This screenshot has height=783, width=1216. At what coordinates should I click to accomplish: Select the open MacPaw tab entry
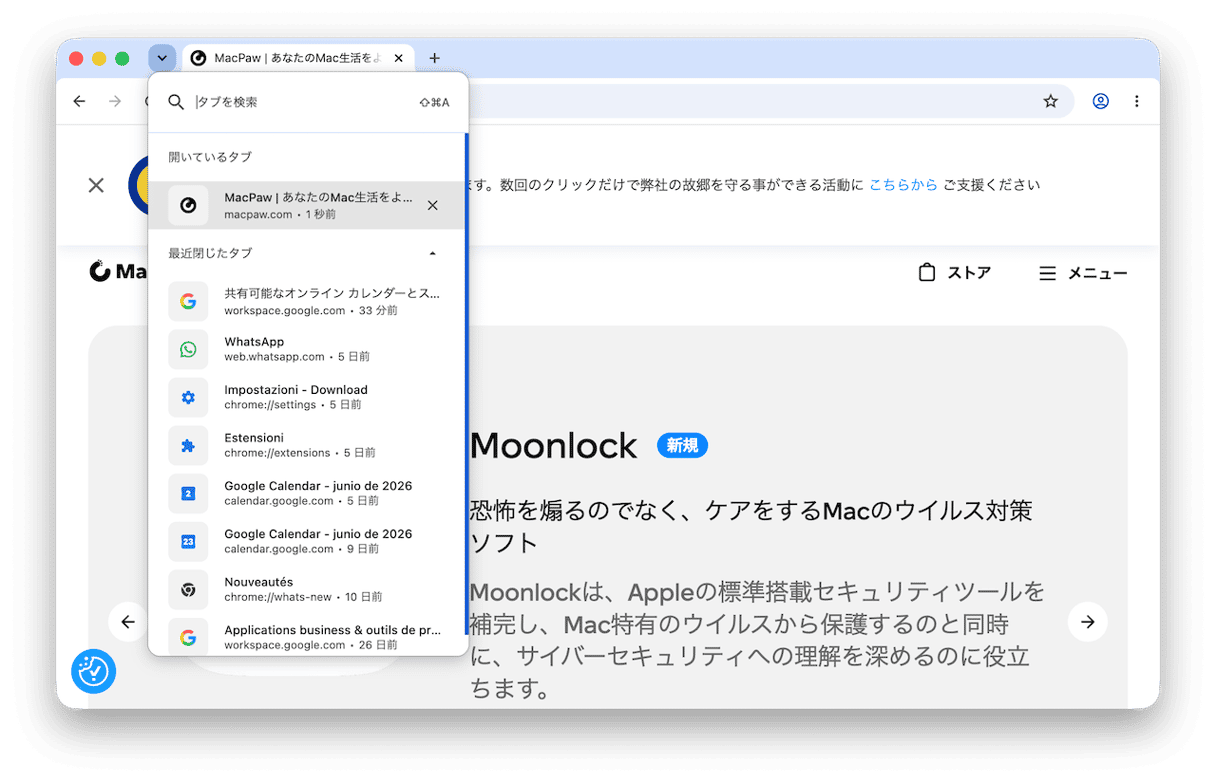coord(306,205)
